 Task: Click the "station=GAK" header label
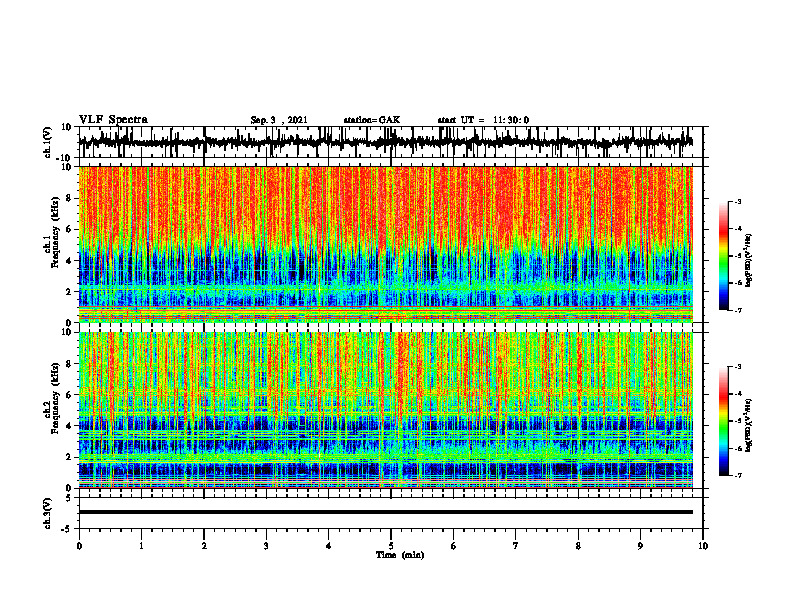tap(372, 120)
